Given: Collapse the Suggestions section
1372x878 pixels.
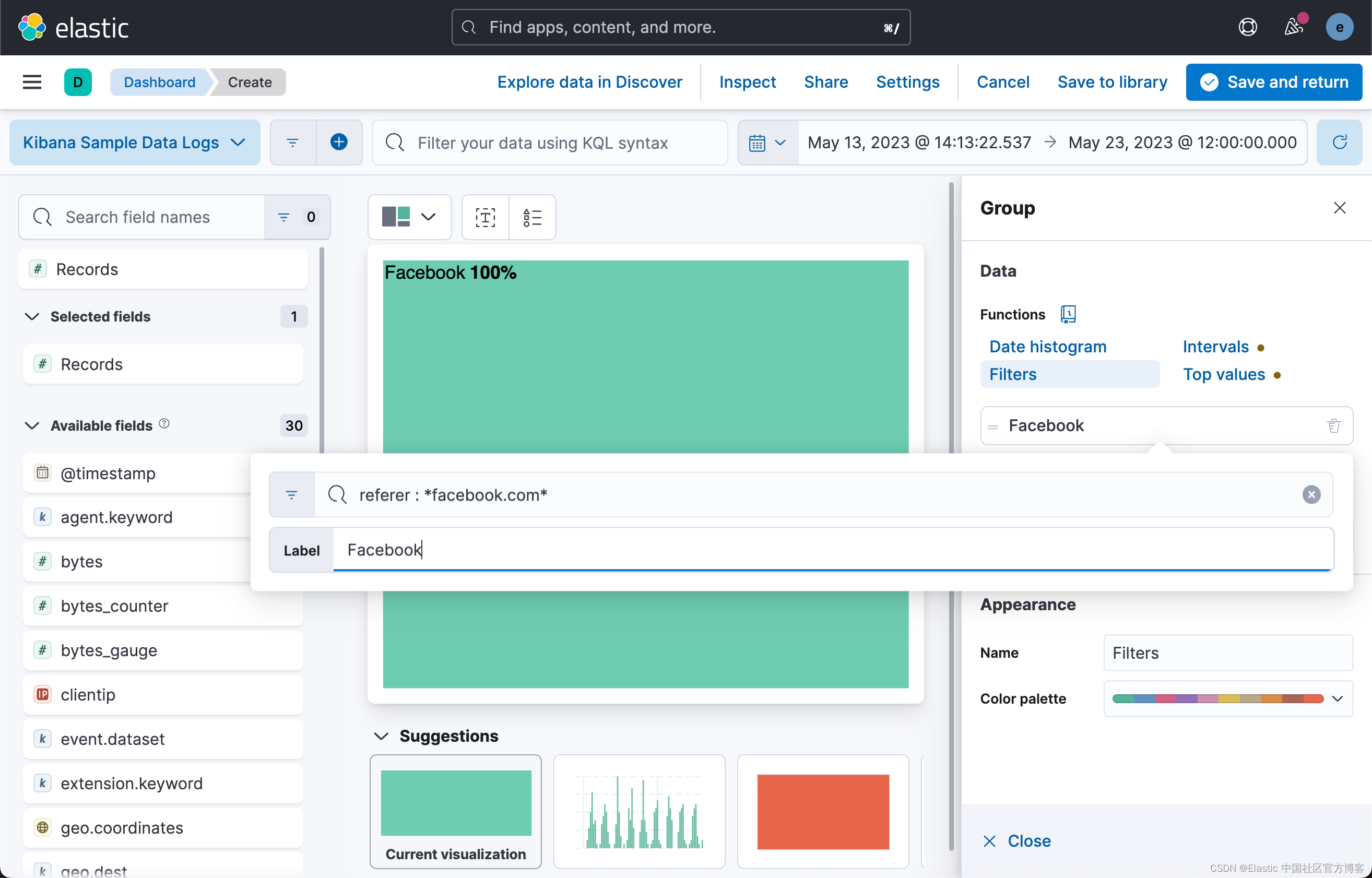Looking at the screenshot, I should click(x=381, y=736).
